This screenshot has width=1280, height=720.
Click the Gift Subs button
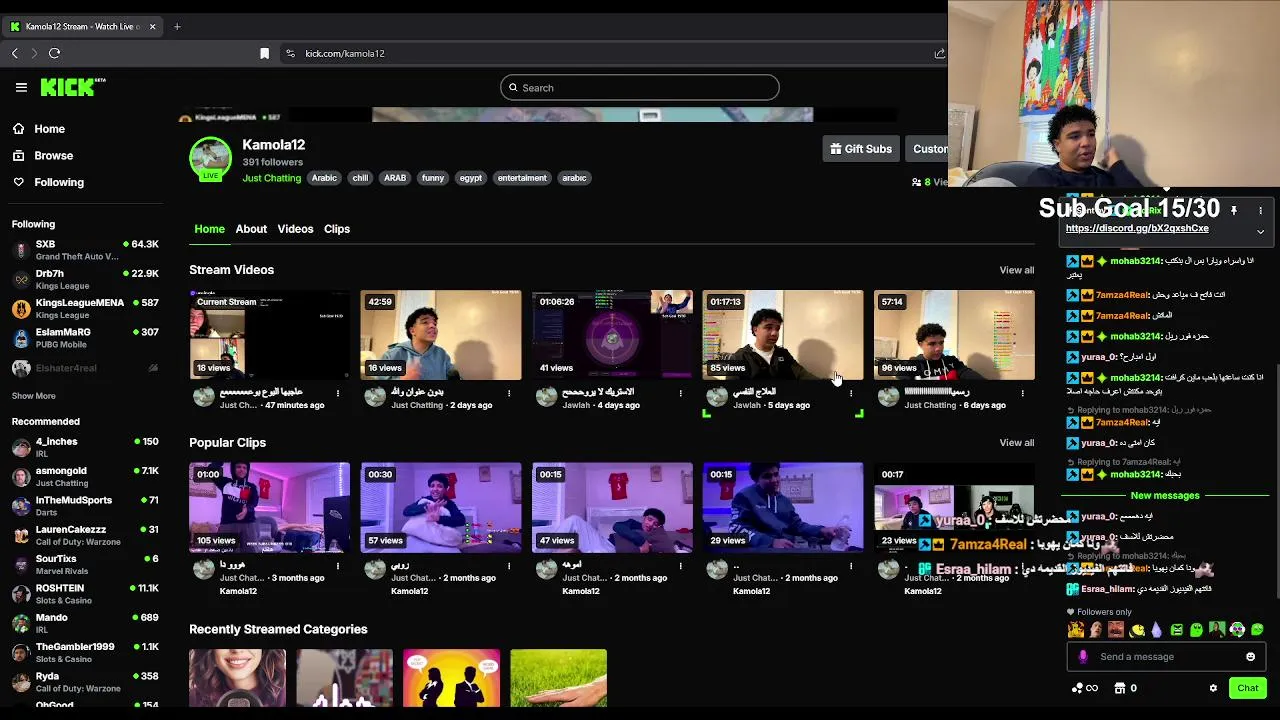tap(860, 149)
